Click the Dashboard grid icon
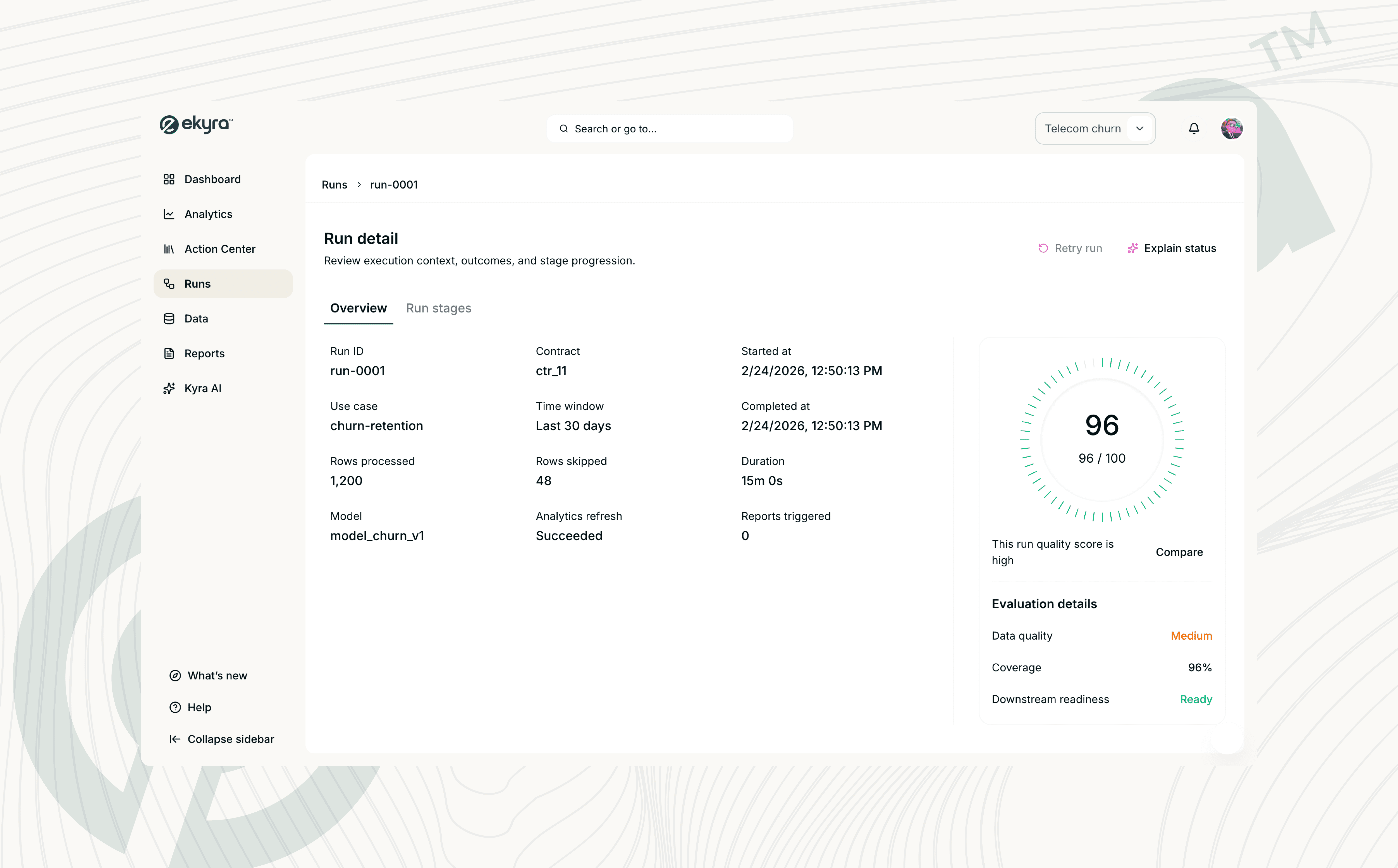Viewport: 1398px width, 868px height. [x=169, y=179]
